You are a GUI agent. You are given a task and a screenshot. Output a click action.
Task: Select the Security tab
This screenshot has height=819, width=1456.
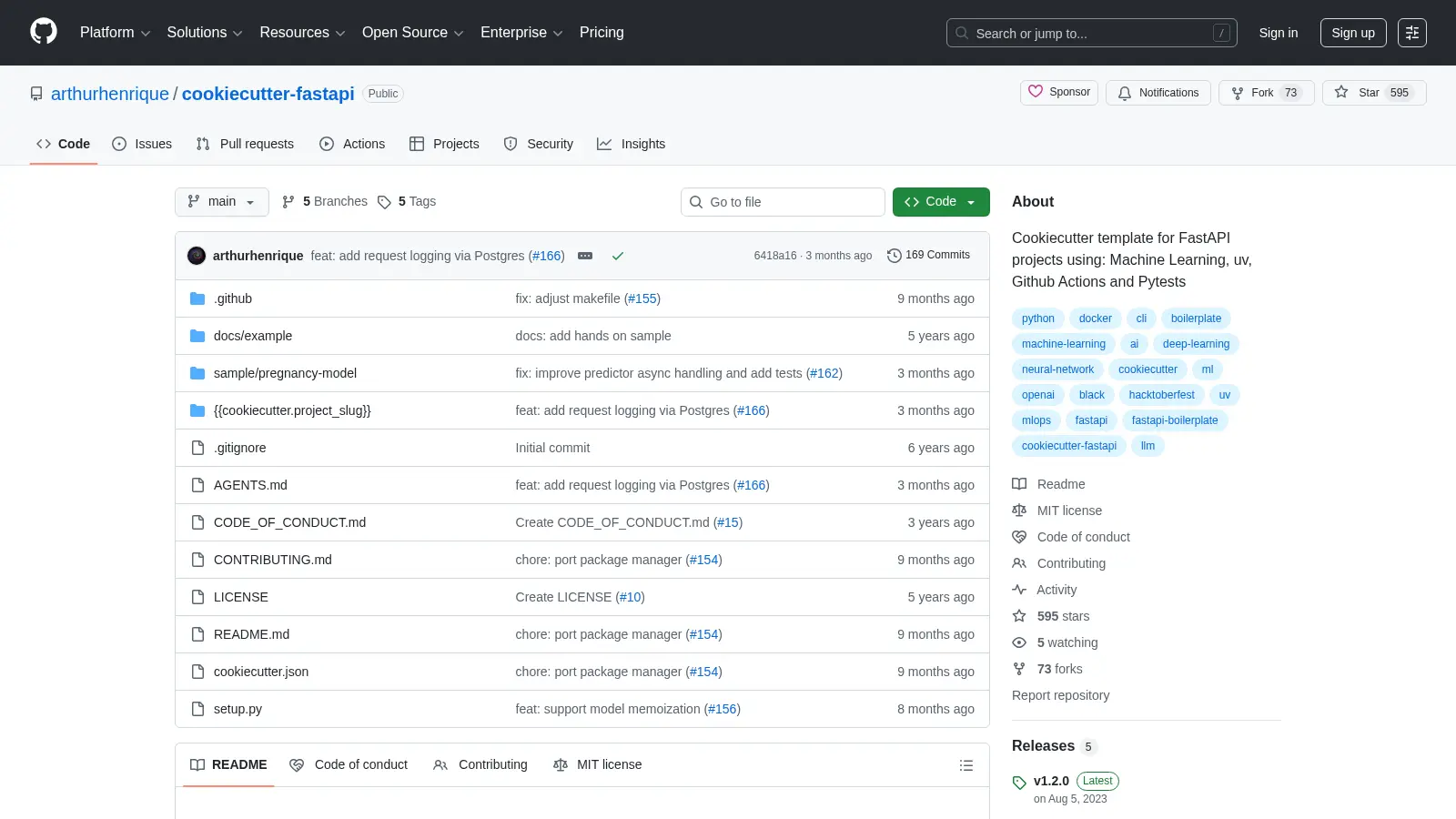[x=539, y=144]
